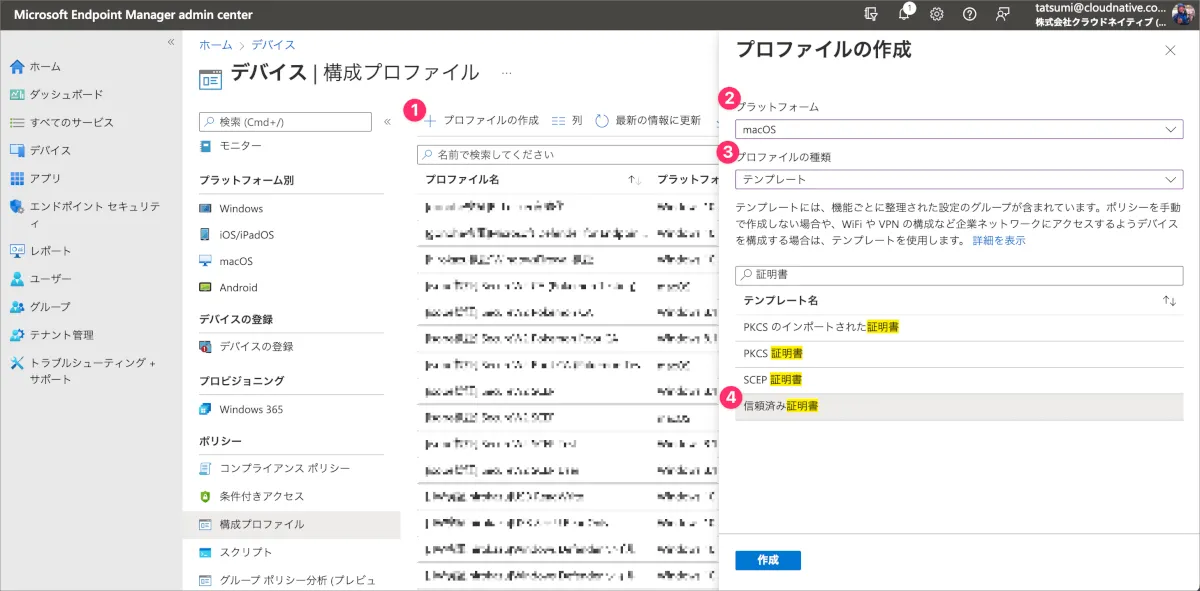Select the 信頼済み証明書 template
Viewport: 1200px width, 591px height.
coord(782,406)
